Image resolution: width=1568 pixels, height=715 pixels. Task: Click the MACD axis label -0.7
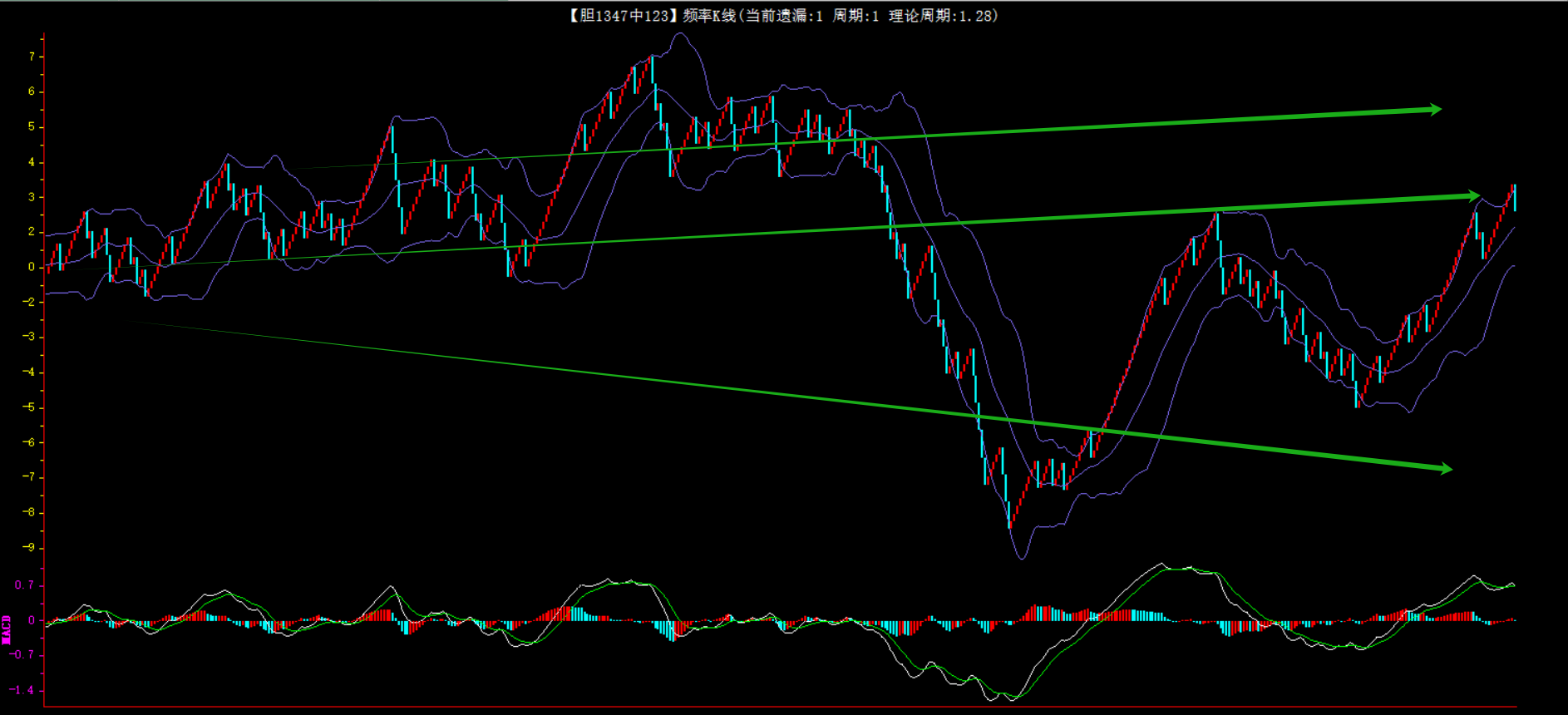pyautogui.click(x=22, y=655)
